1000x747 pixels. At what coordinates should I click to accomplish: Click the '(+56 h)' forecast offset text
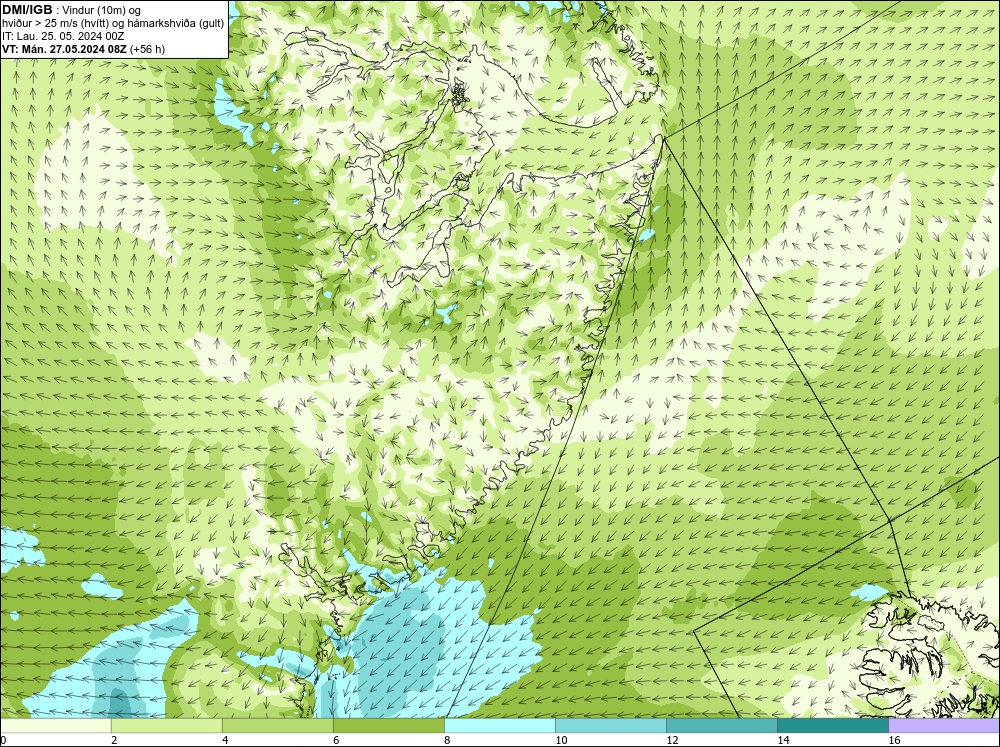pos(147,48)
